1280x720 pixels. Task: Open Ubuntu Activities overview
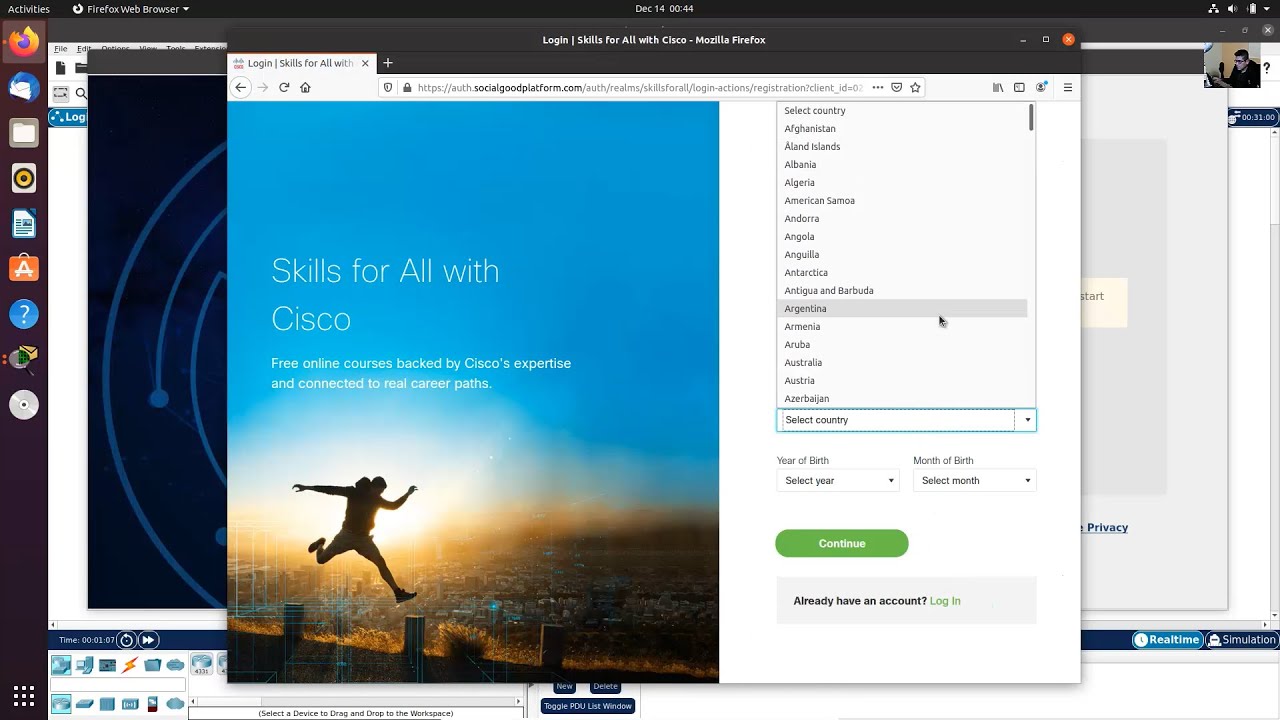click(29, 9)
